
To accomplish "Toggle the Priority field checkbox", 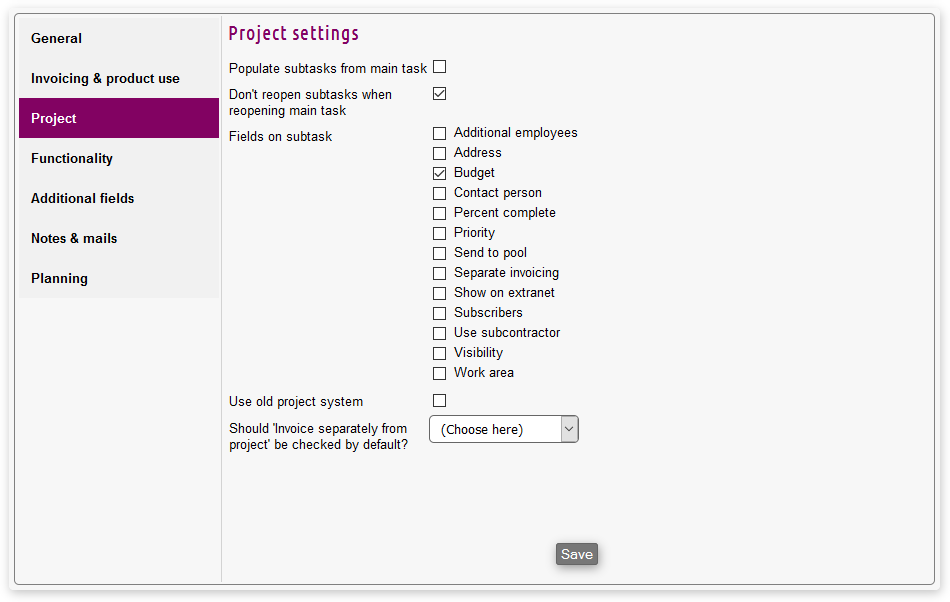I will [439, 233].
